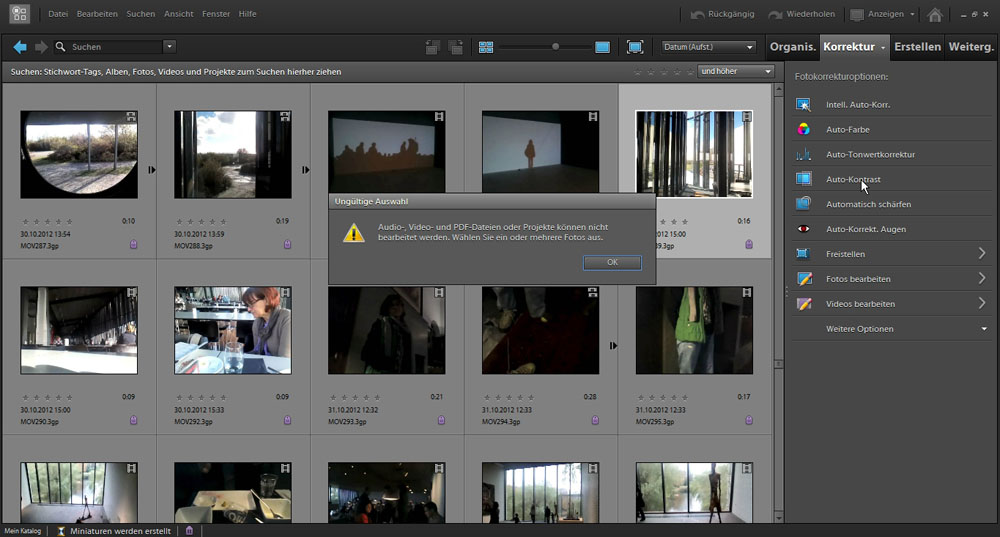Click the Auto-Tonwertkorrektur histogram icon
This screenshot has height=537, width=1000.
(804, 154)
